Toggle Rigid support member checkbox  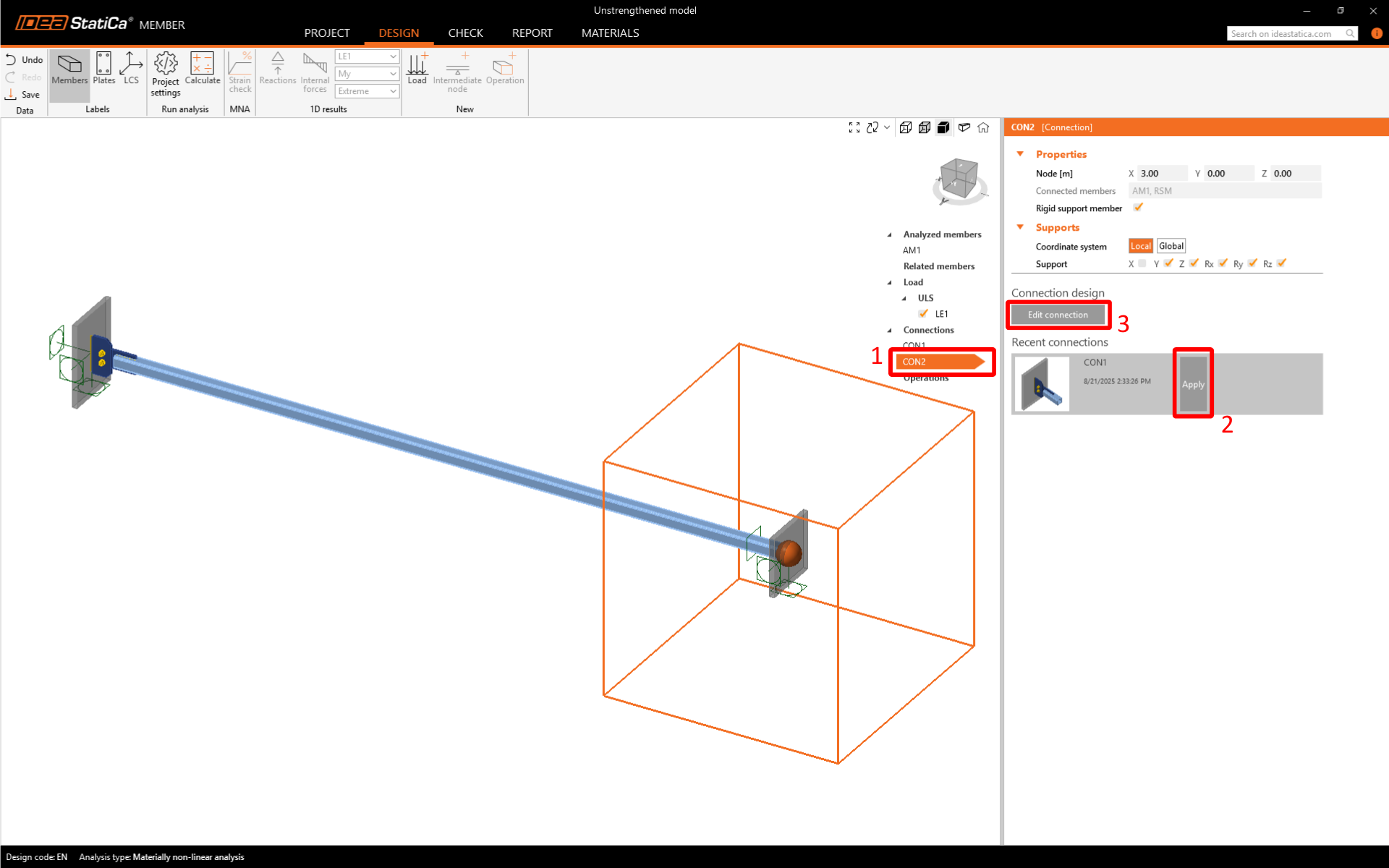1138,208
